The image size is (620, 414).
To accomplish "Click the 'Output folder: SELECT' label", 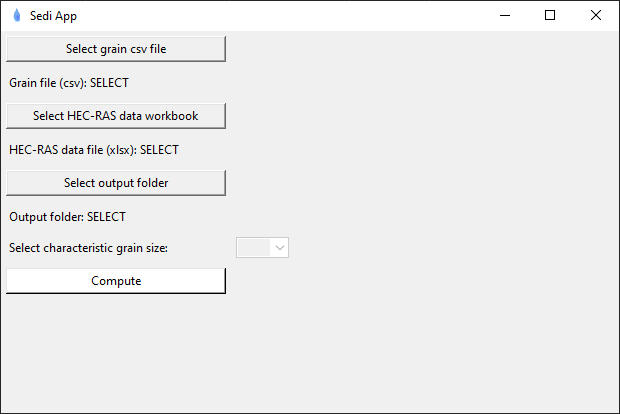I will click(x=67, y=216).
